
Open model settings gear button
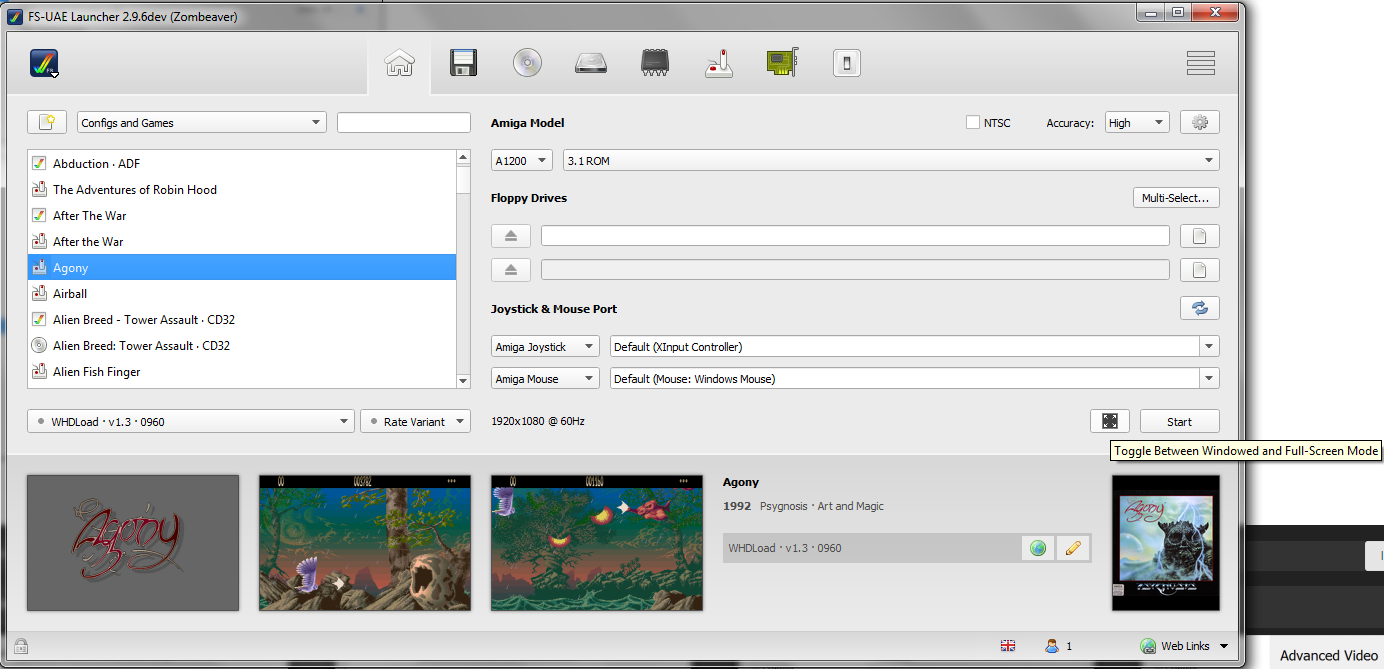1200,122
